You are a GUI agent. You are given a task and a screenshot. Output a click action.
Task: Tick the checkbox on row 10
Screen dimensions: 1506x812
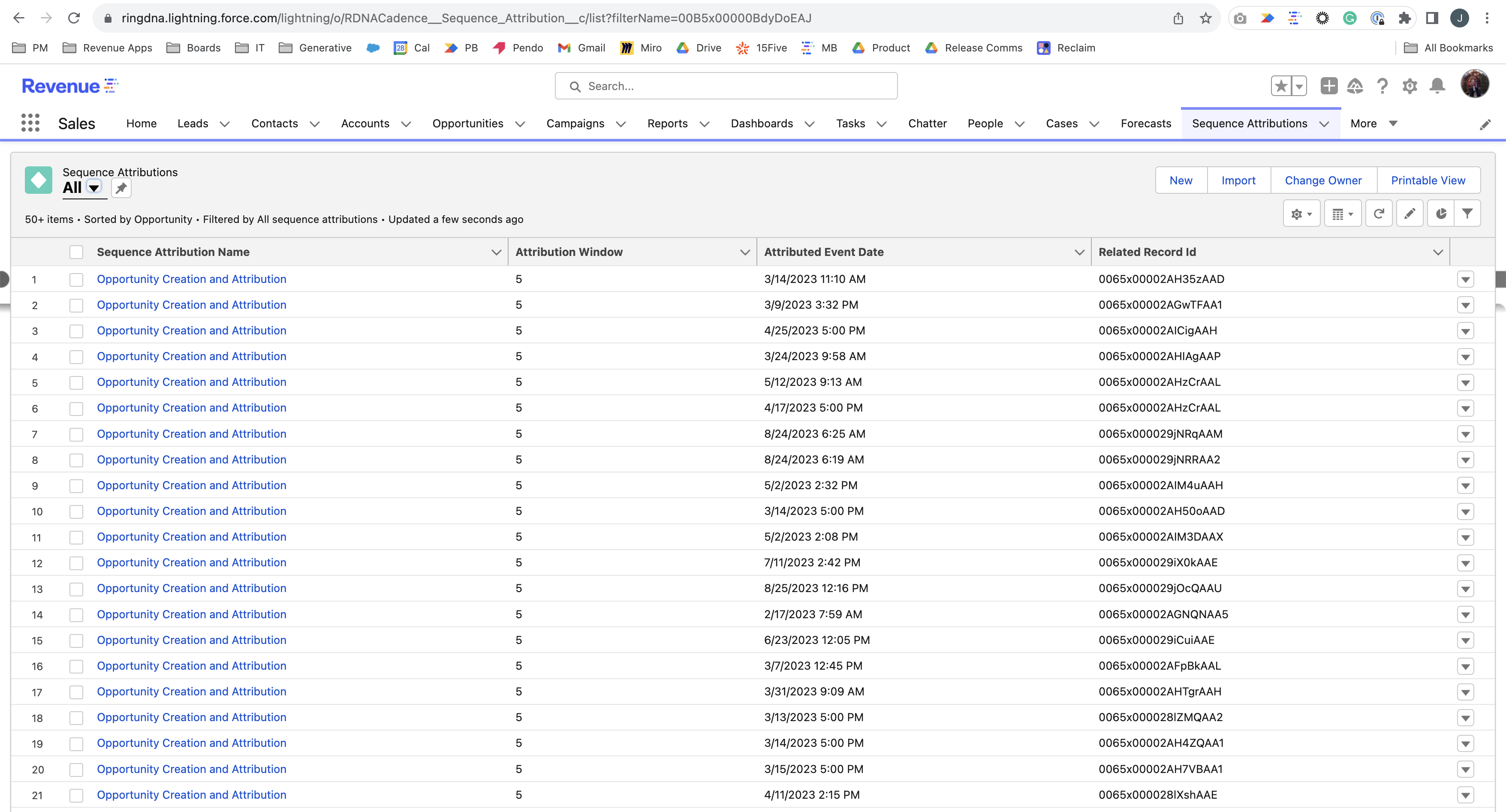pyautogui.click(x=77, y=511)
